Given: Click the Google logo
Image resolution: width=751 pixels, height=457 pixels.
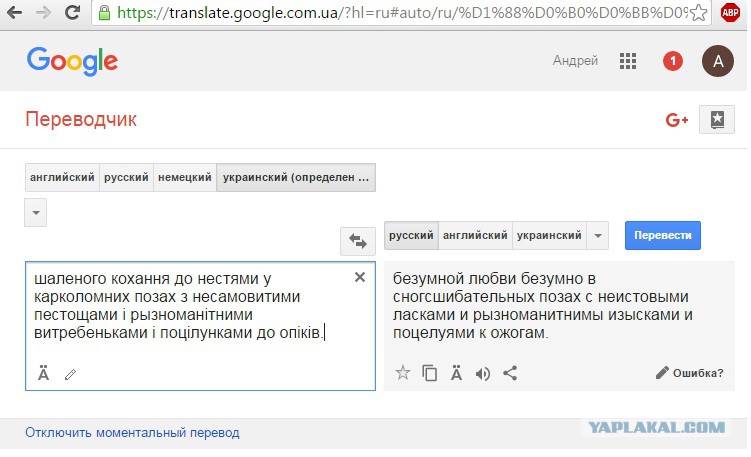Looking at the screenshot, I should point(72,61).
